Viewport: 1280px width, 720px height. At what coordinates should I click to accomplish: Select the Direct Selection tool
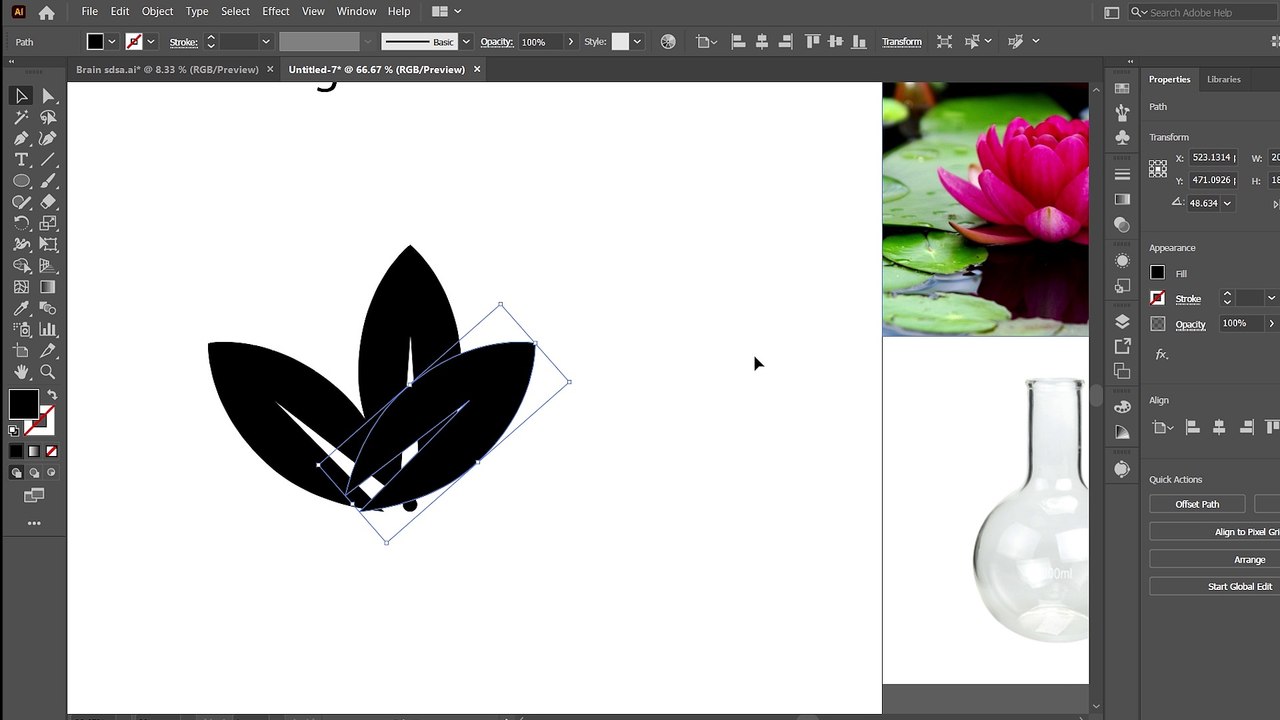[48, 96]
